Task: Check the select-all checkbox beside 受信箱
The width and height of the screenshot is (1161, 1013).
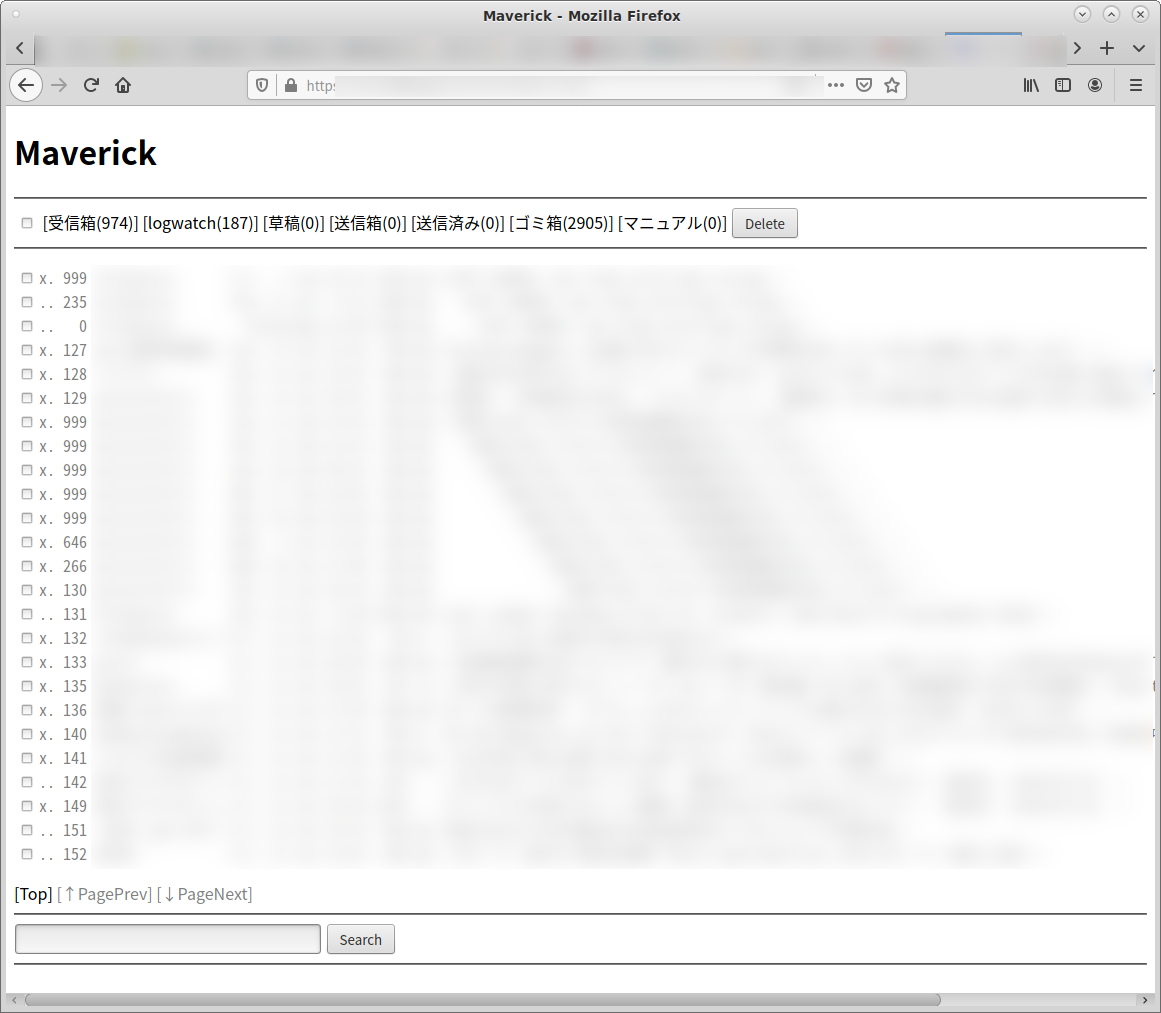Action: click(27, 223)
